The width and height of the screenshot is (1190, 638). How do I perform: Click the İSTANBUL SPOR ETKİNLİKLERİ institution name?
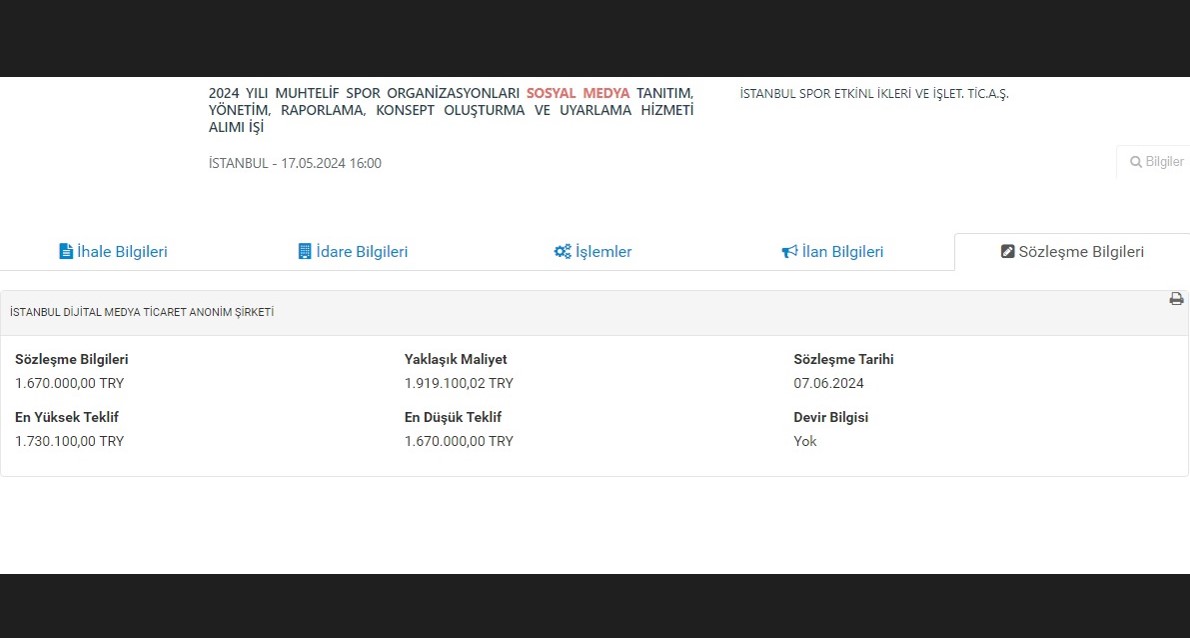pyautogui.click(x=874, y=94)
